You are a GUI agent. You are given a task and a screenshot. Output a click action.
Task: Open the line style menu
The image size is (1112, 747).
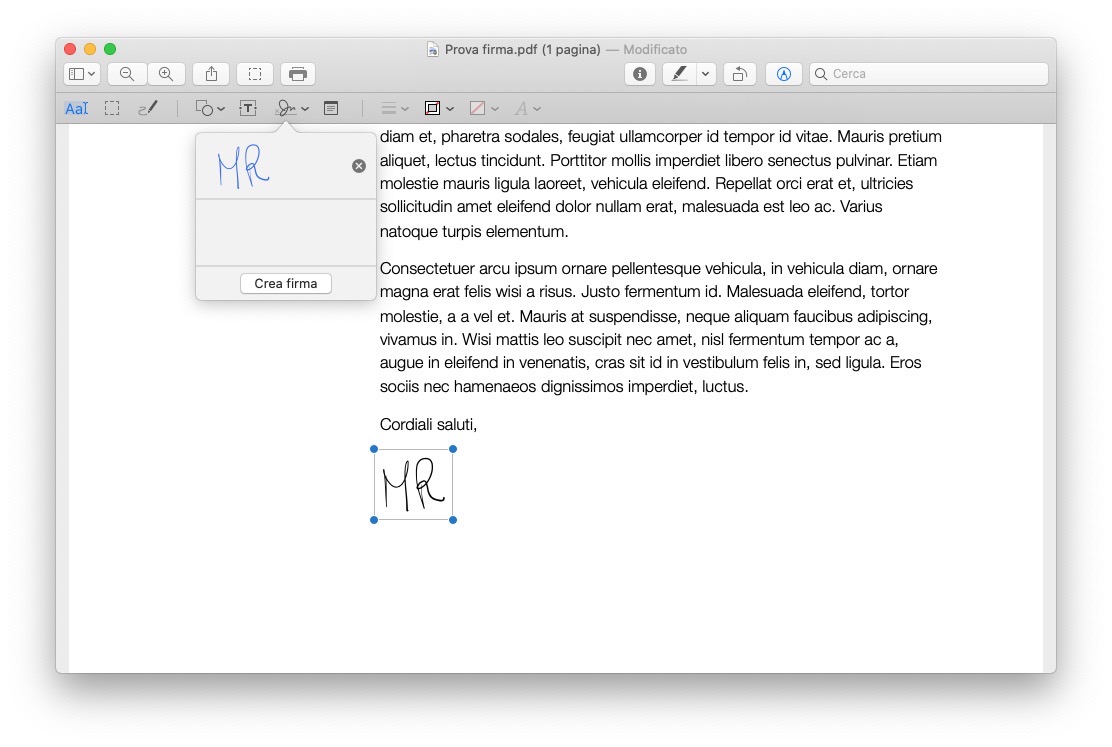pyautogui.click(x=395, y=109)
